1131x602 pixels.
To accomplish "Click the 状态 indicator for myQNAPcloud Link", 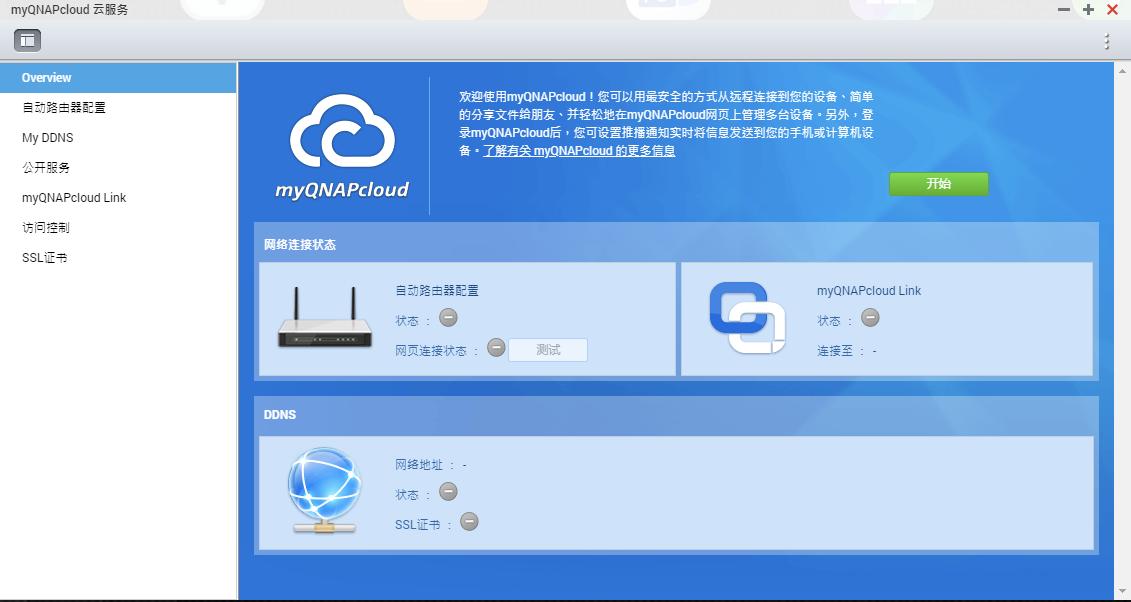I will point(869,318).
